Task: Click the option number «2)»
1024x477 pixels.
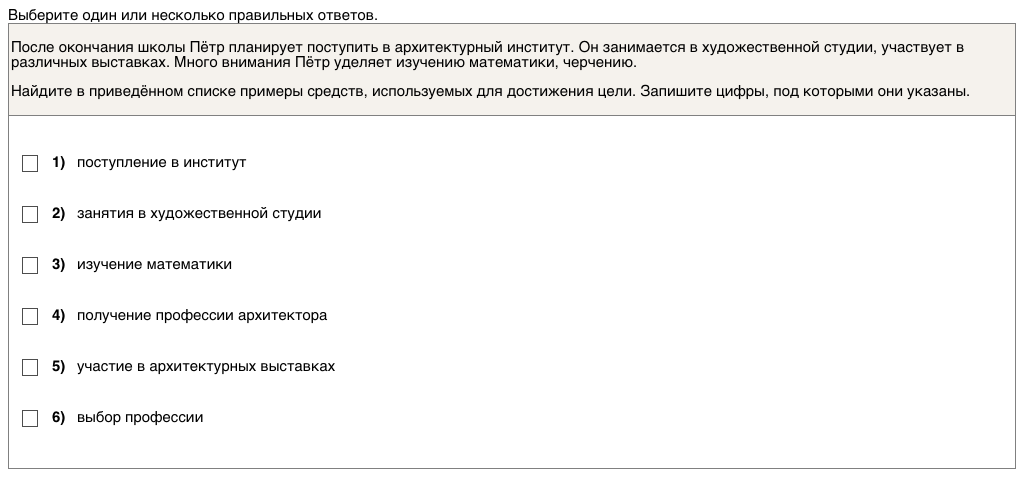Action: (x=58, y=213)
